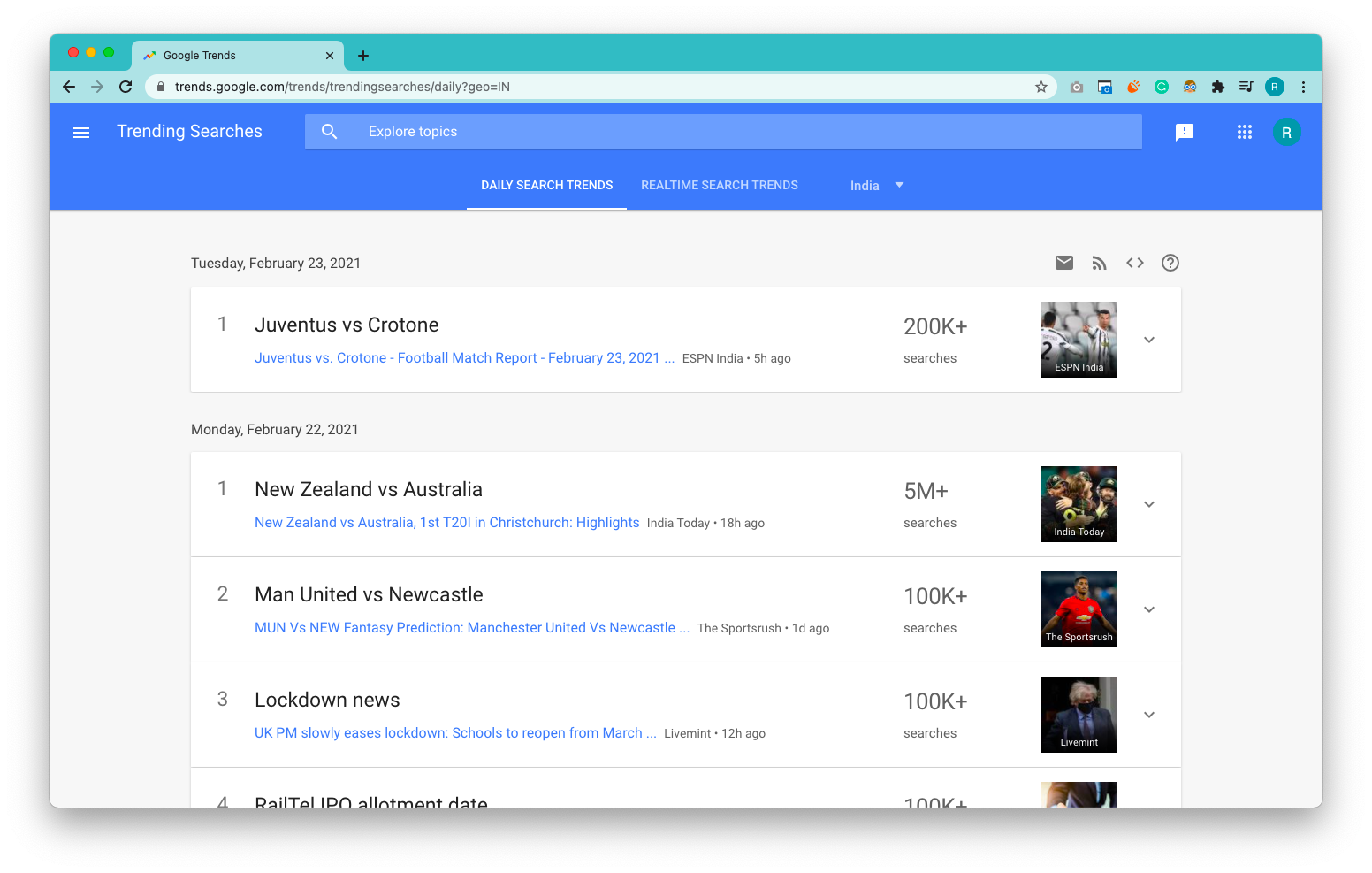The height and width of the screenshot is (873, 1372).
Task: Open the Livemint thumbnail
Action: click(x=1079, y=715)
